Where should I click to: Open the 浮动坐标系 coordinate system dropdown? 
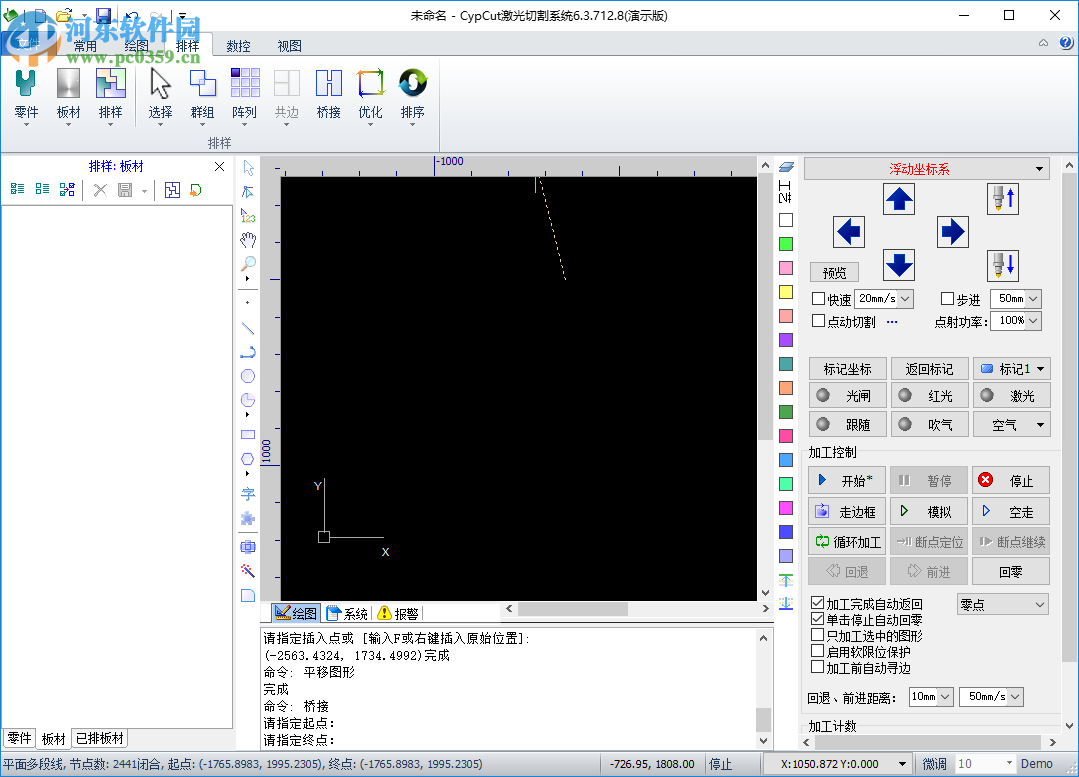pos(925,168)
